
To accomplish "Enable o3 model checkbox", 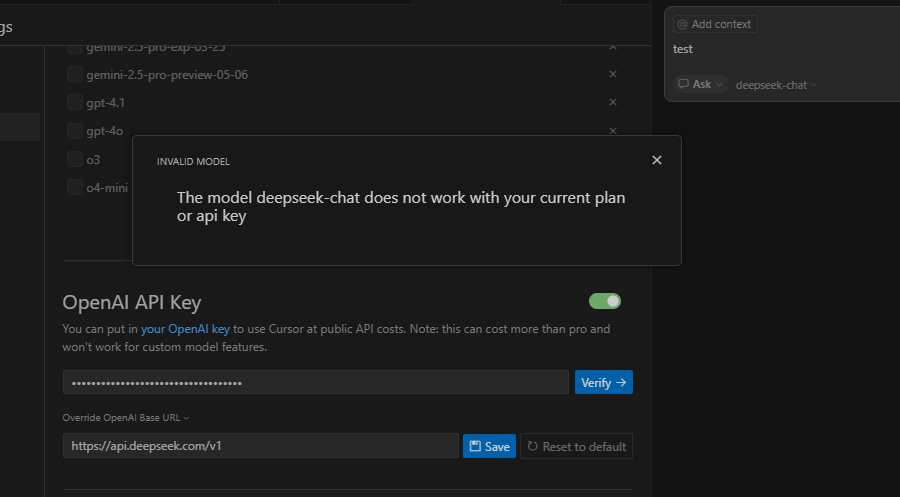I will pos(75,159).
